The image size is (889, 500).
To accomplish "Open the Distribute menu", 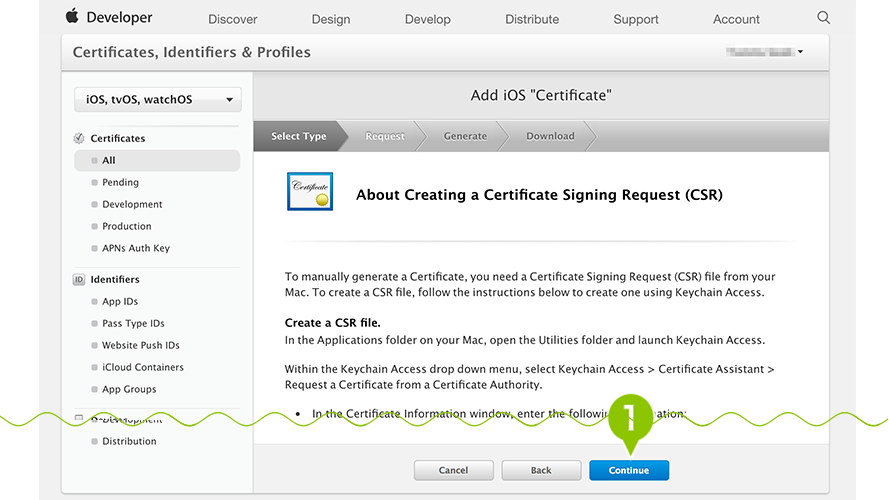I will [532, 19].
